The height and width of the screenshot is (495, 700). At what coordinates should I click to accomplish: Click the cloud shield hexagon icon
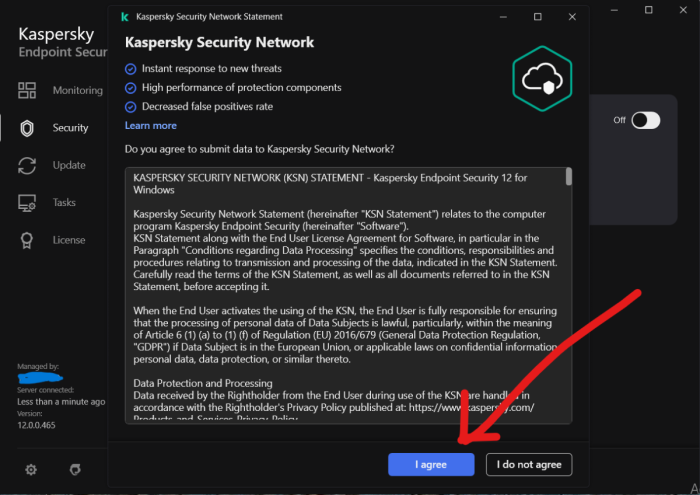click(x=541, y=75)
